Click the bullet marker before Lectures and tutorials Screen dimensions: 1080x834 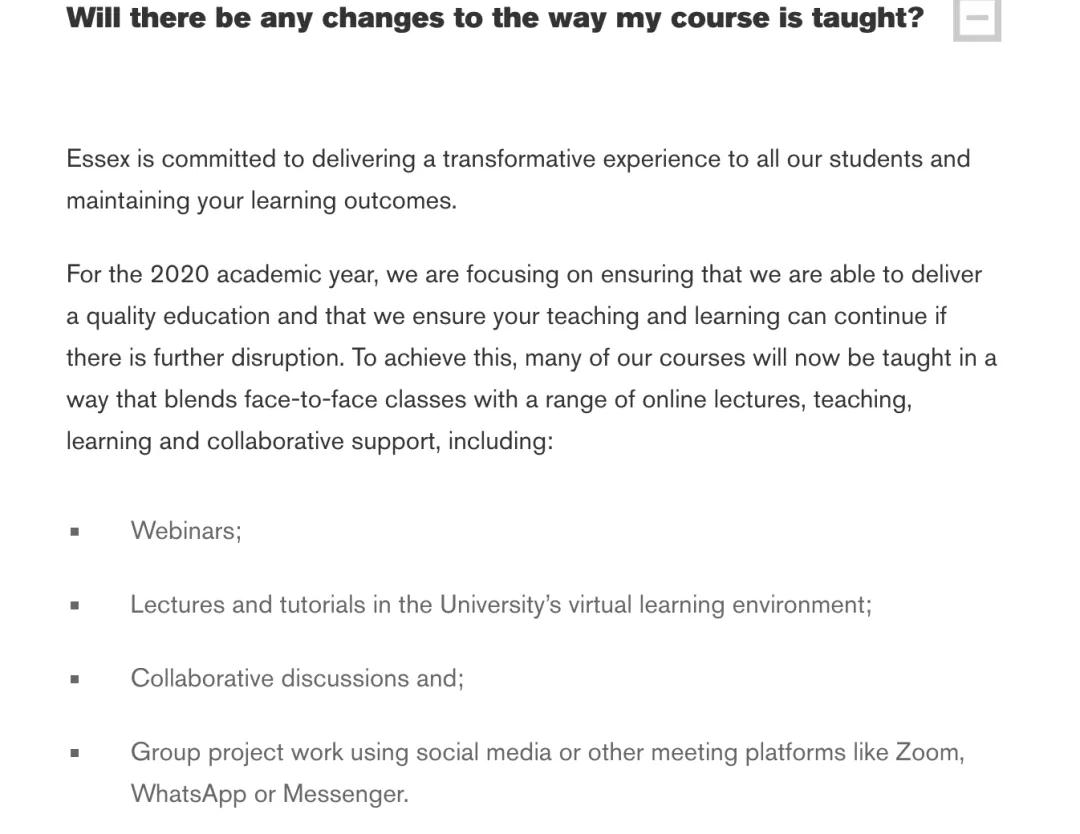click(x=75, y=606)
